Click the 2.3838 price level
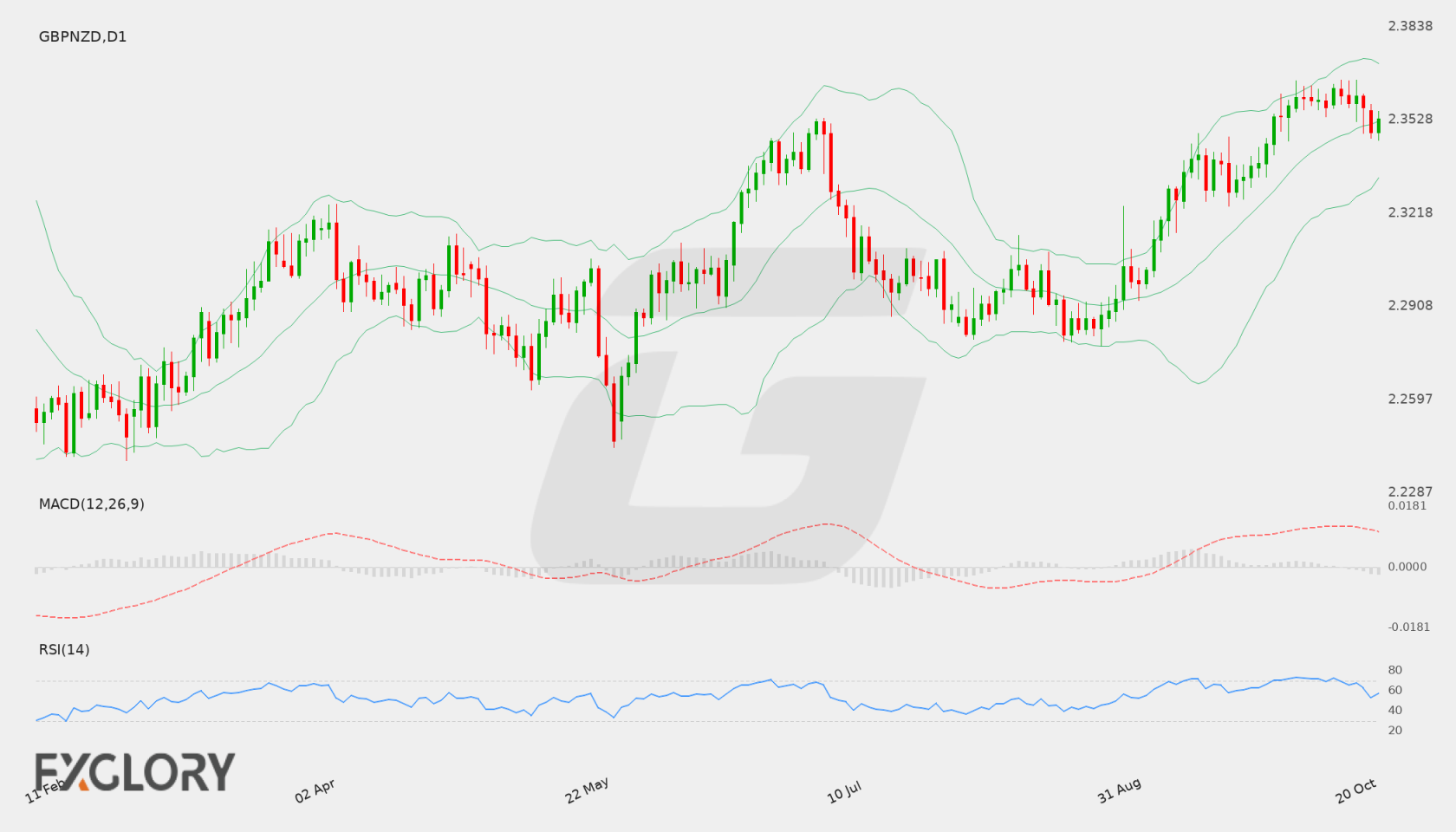 (1410, 26)
